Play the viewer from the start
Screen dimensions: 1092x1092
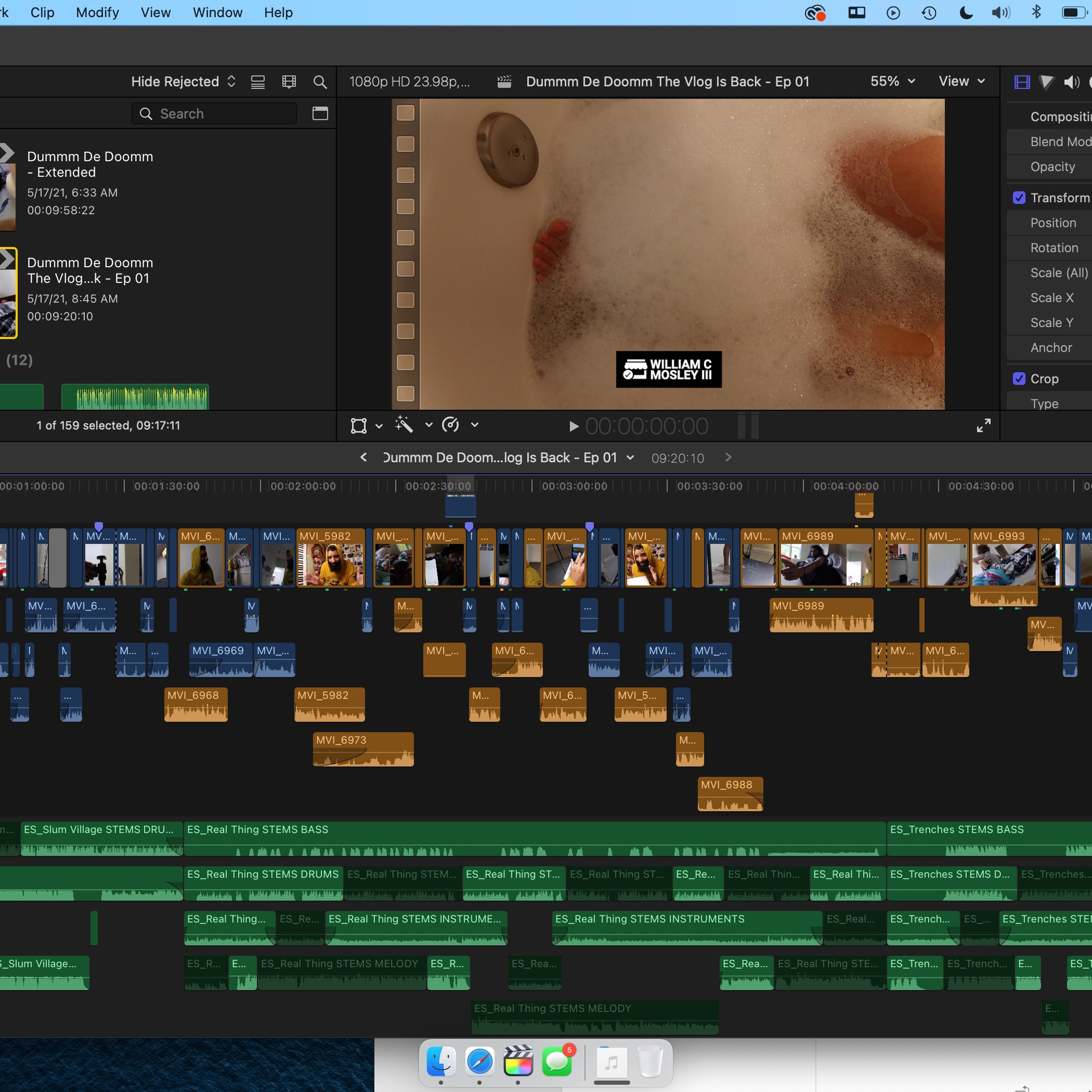(574, 426)
